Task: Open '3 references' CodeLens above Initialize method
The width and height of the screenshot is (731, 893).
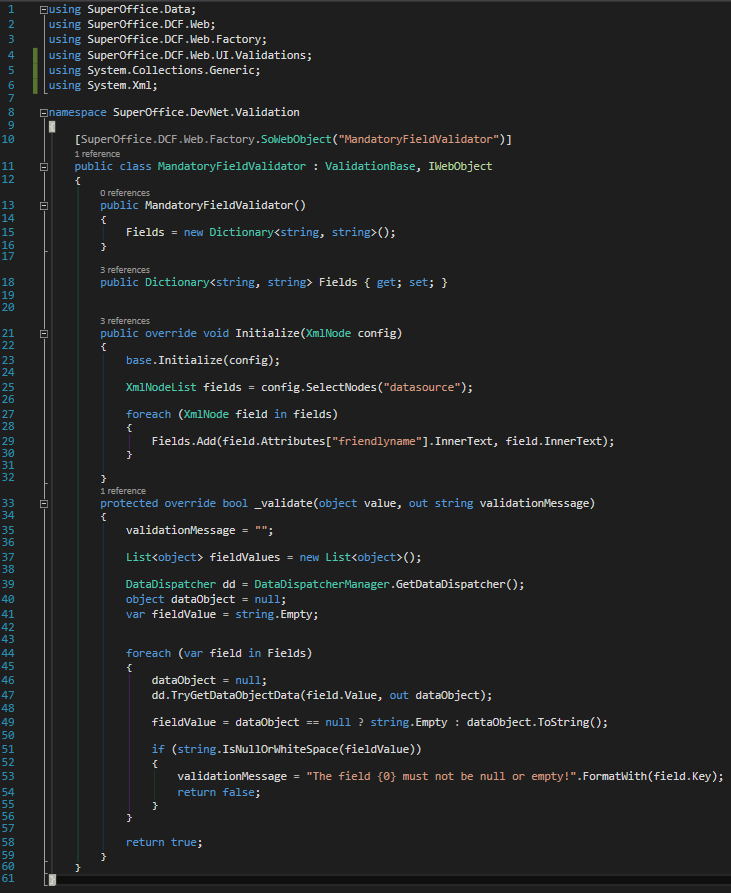Action: click(x=125, y=321)
